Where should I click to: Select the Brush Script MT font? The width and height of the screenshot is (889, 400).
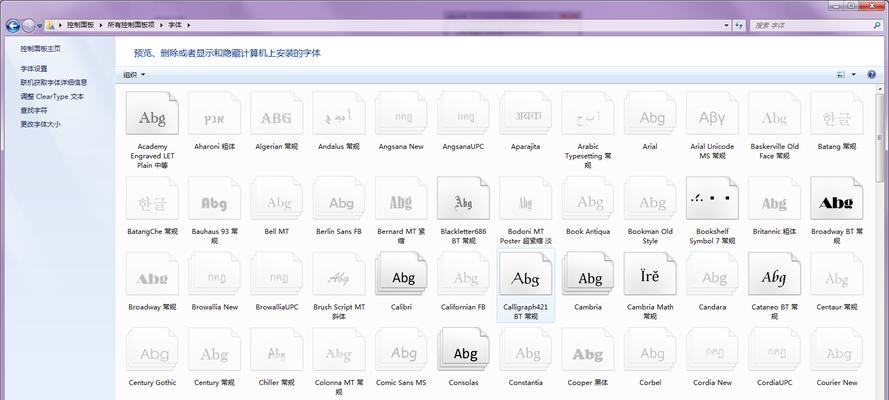(x=338, y=274)
